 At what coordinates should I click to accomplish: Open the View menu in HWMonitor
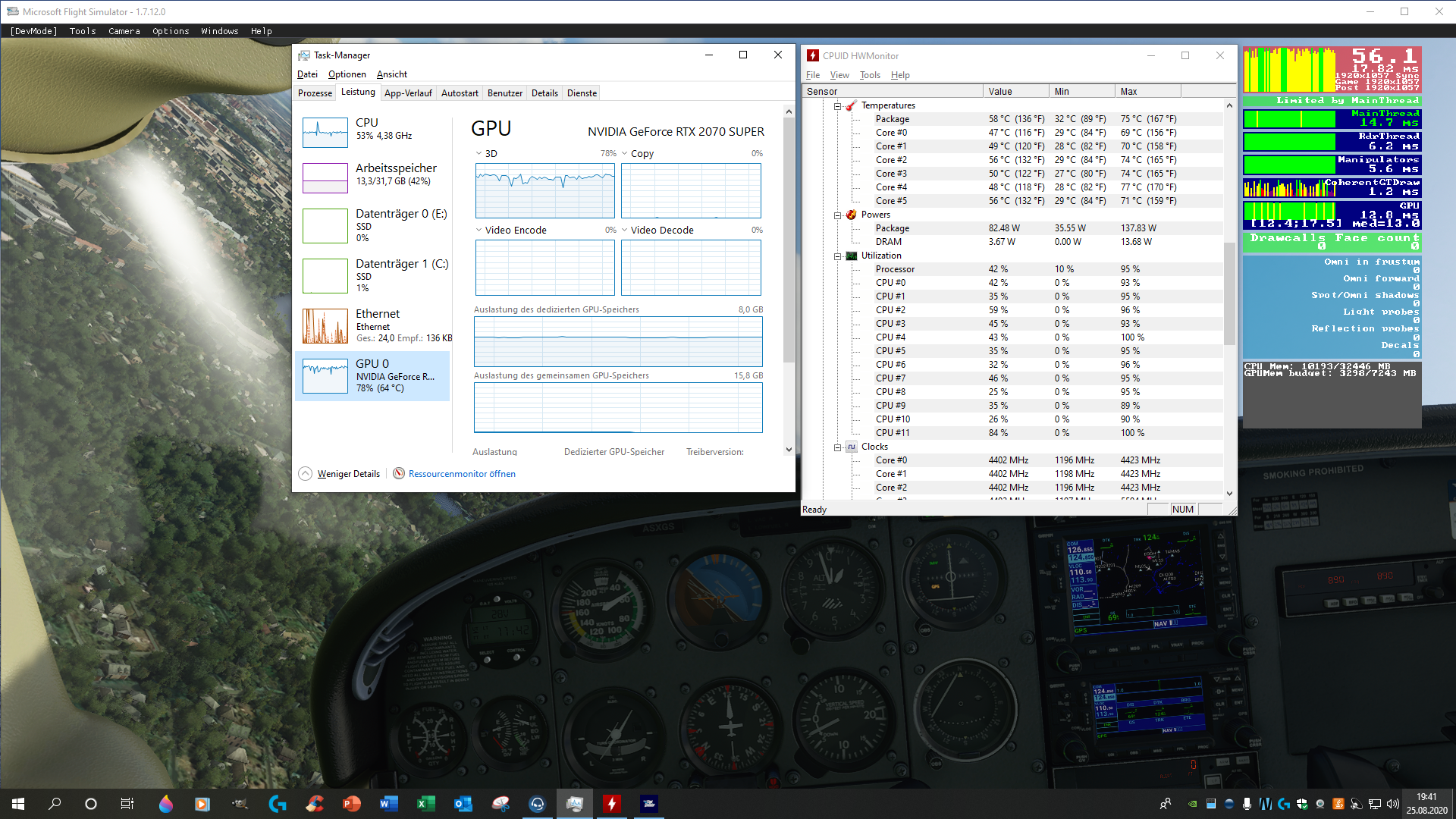tap(839, 75)
